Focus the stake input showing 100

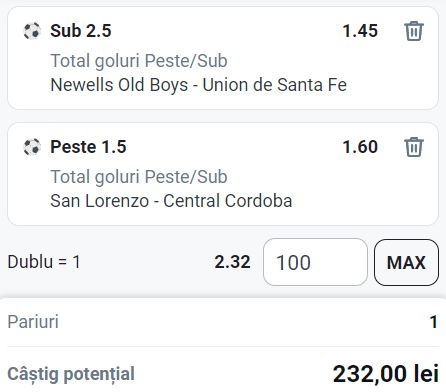315,262
